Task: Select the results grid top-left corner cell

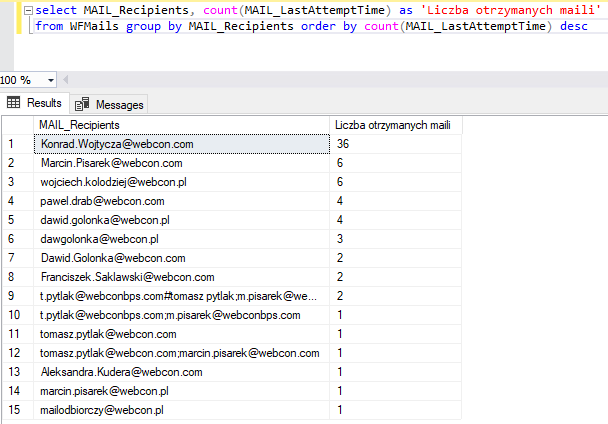Action: [x=18, y=125]
